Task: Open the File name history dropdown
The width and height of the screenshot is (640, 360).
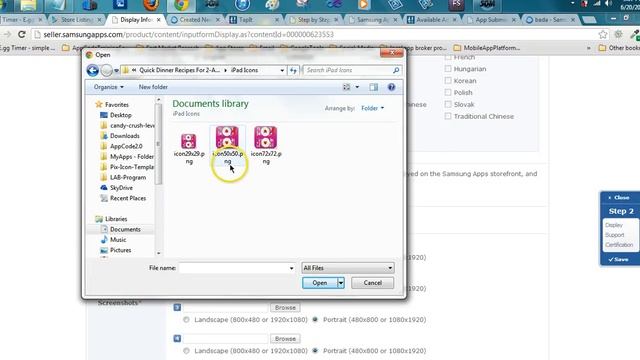Action: pyautogui.click(x=291, y=268)
